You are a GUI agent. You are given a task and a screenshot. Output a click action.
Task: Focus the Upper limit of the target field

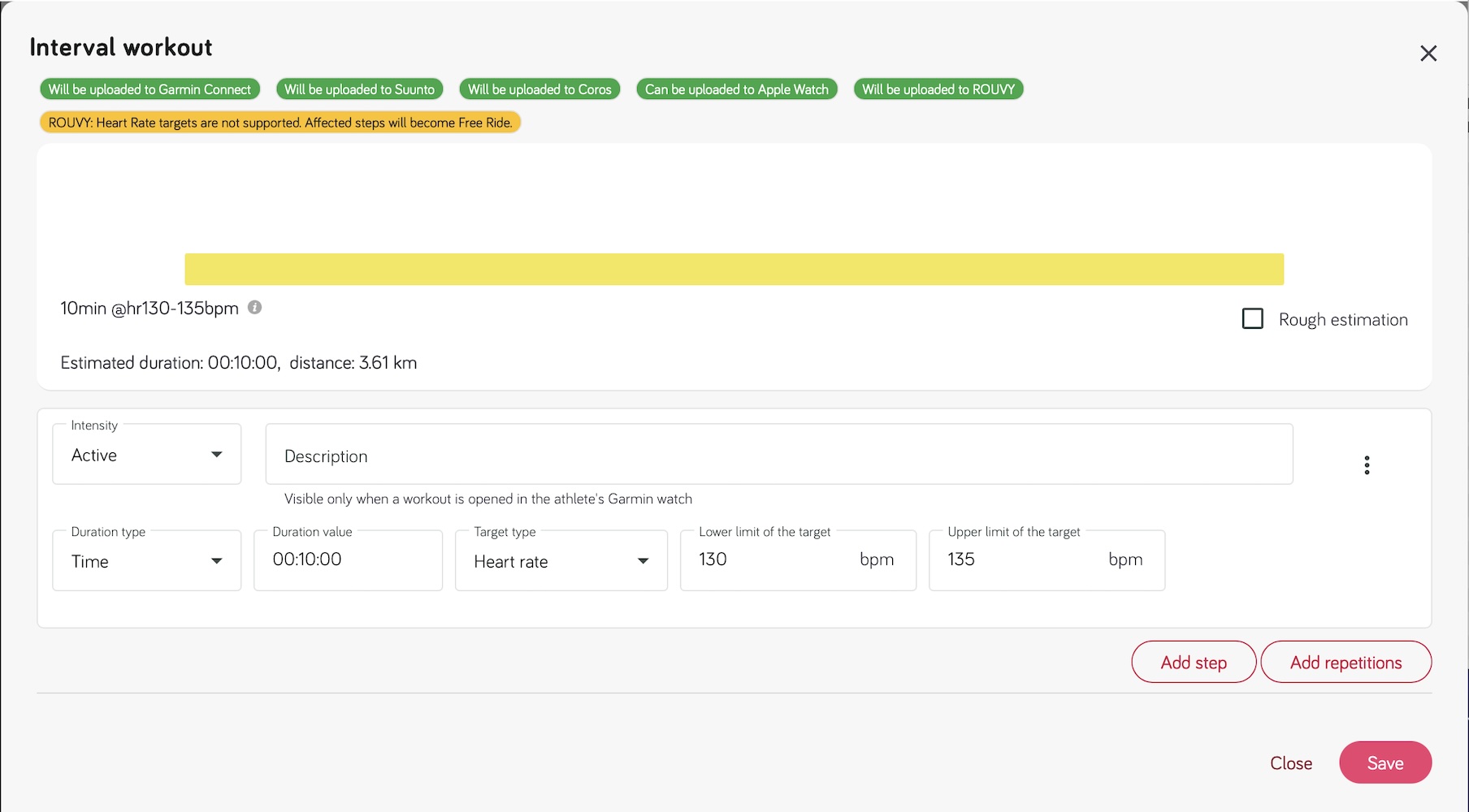point(1047,561)
